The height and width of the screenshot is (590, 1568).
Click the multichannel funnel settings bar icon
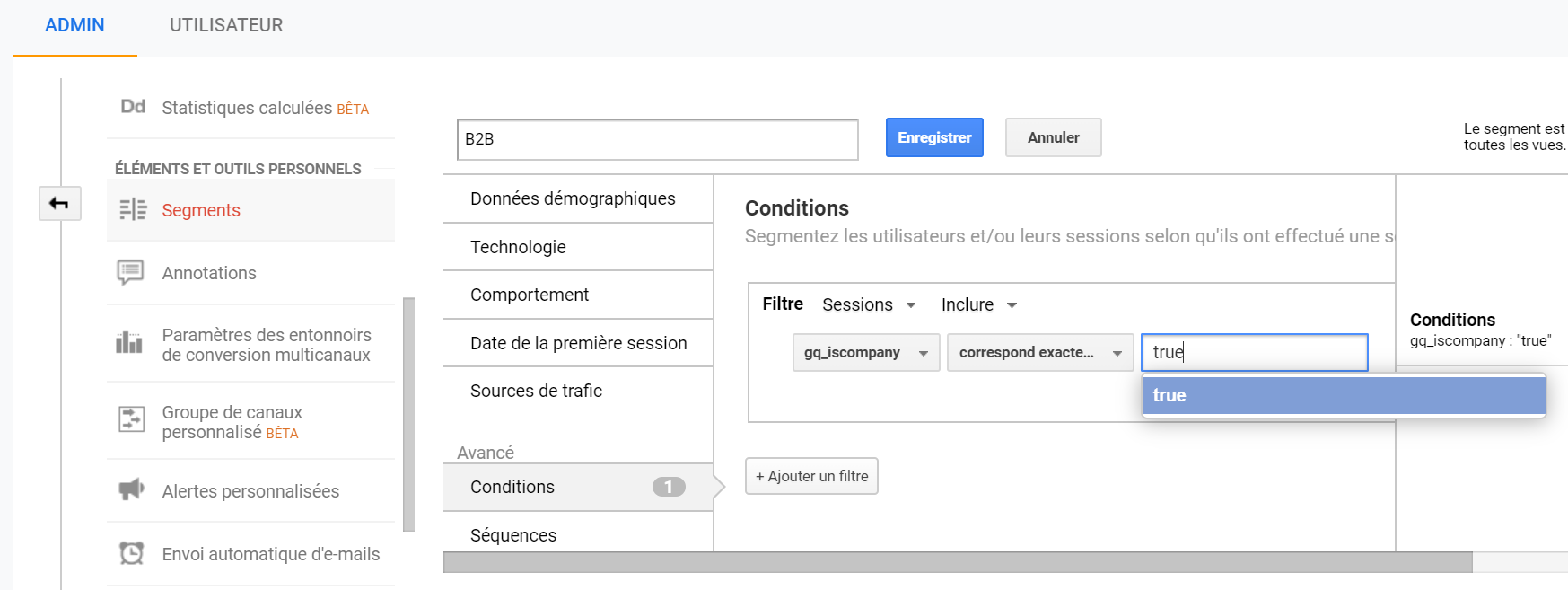[129, 342]
